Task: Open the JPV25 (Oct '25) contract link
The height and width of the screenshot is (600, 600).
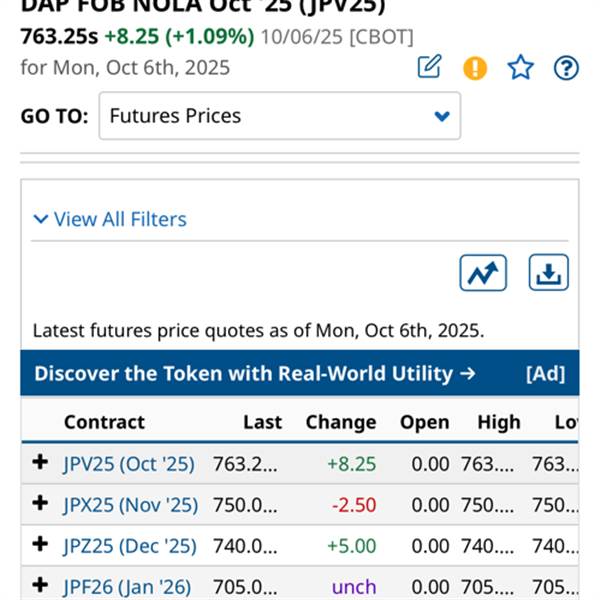Action: [130, 464]
